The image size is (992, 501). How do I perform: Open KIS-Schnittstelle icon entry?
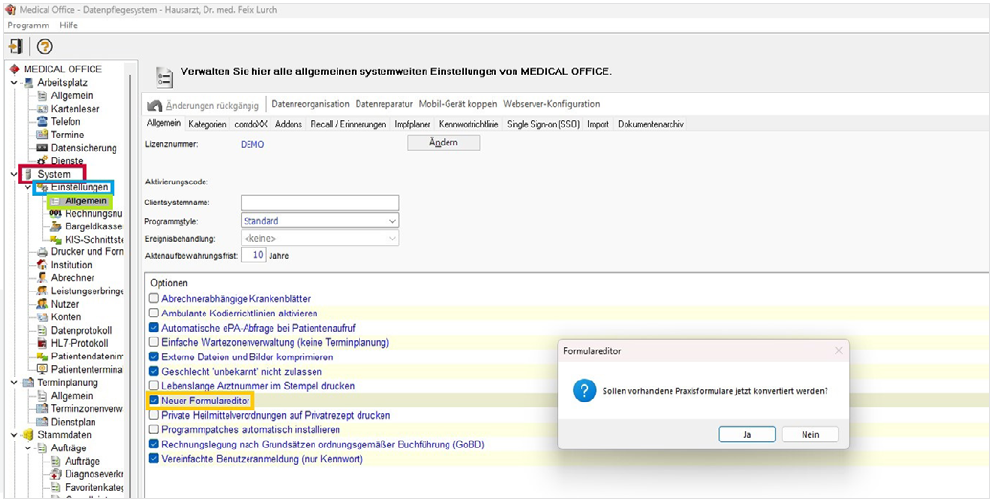pyautogui.click(x=56, y=239)
